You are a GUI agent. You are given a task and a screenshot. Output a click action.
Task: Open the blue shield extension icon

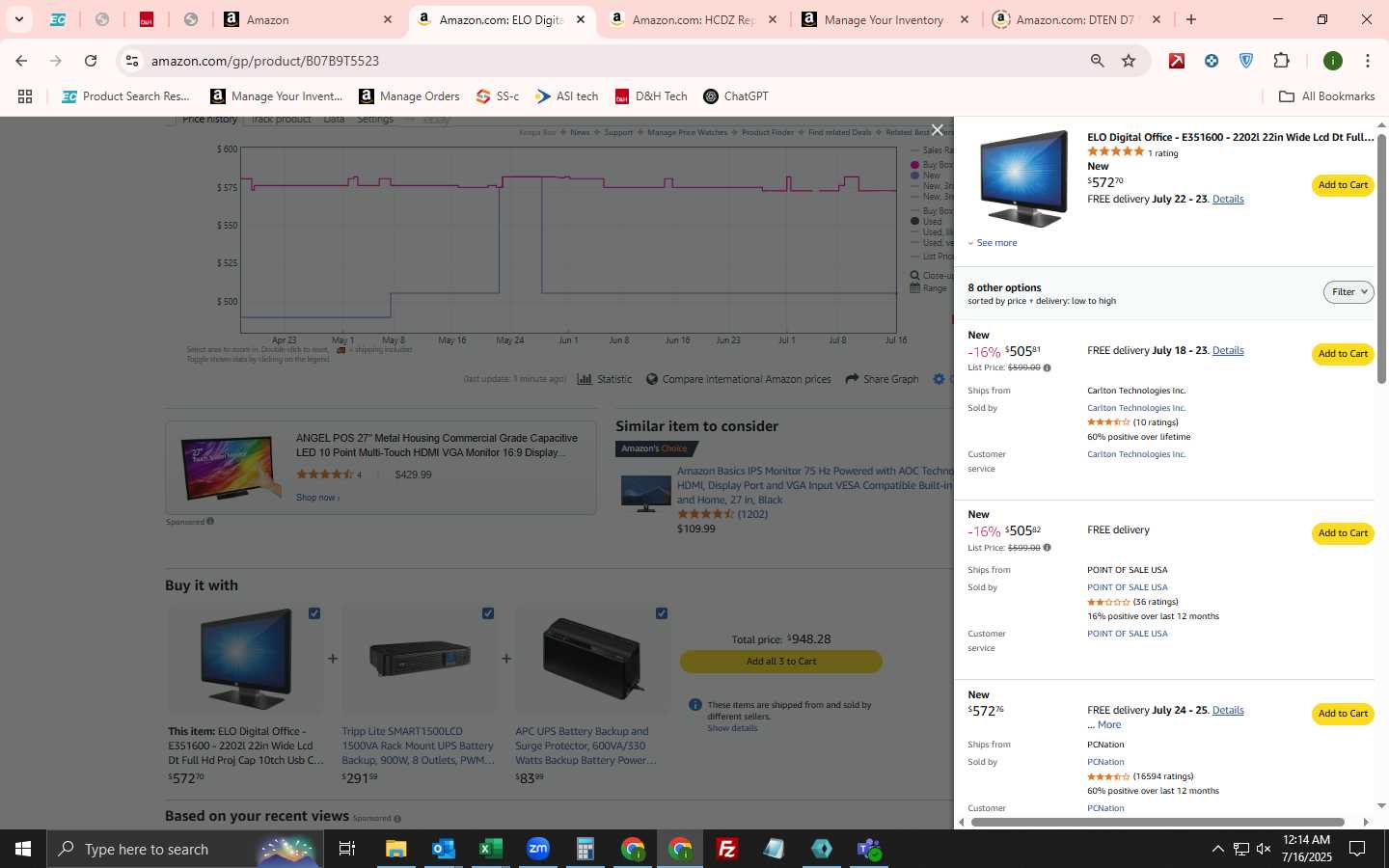1246,61
